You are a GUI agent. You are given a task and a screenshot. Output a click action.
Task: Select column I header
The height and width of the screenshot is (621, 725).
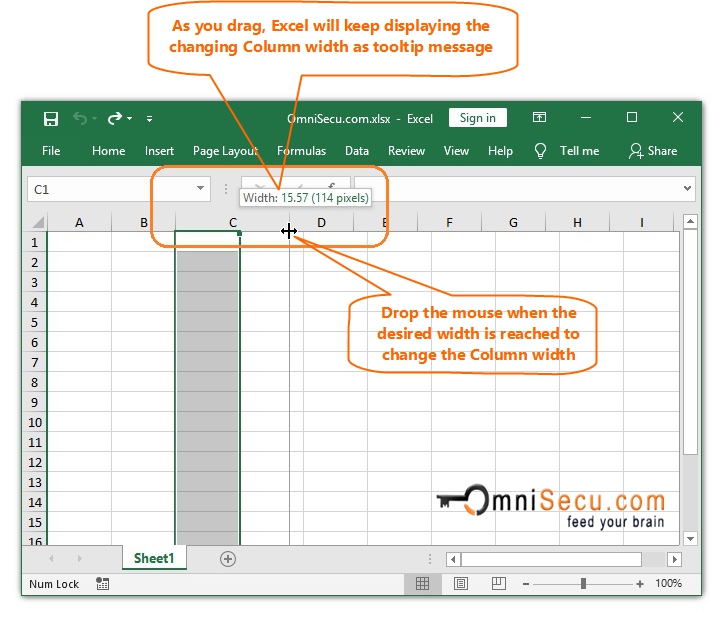642,222
